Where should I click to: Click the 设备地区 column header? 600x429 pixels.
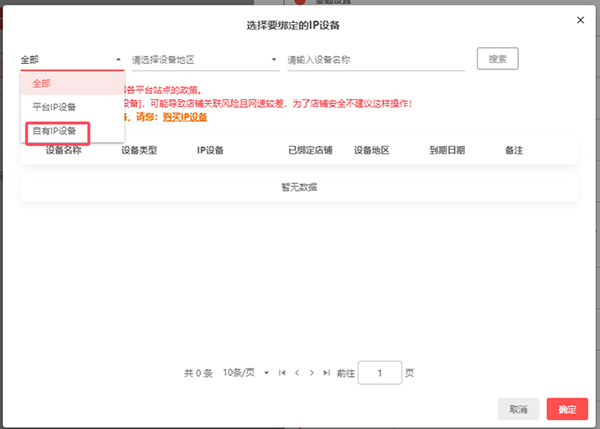[371, 150]
